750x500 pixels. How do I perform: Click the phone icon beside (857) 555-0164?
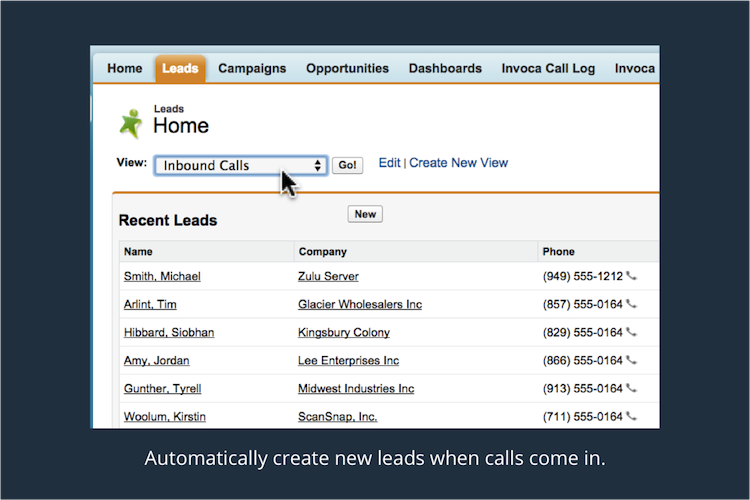[631, 305]
